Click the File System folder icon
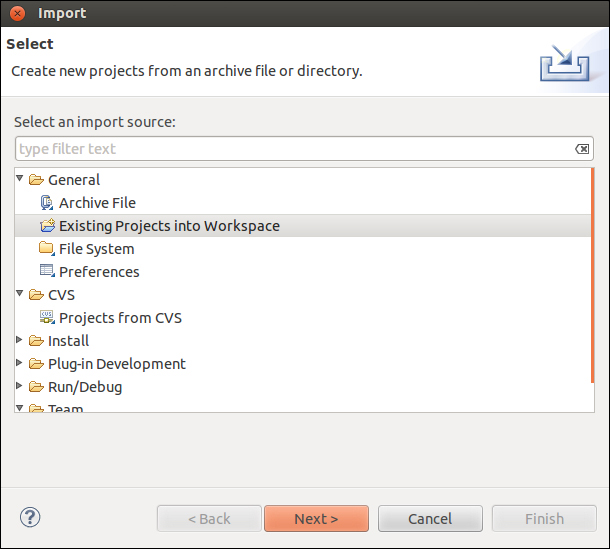The height and width of the screenshot is (549, 610). (x=47, y=249)
